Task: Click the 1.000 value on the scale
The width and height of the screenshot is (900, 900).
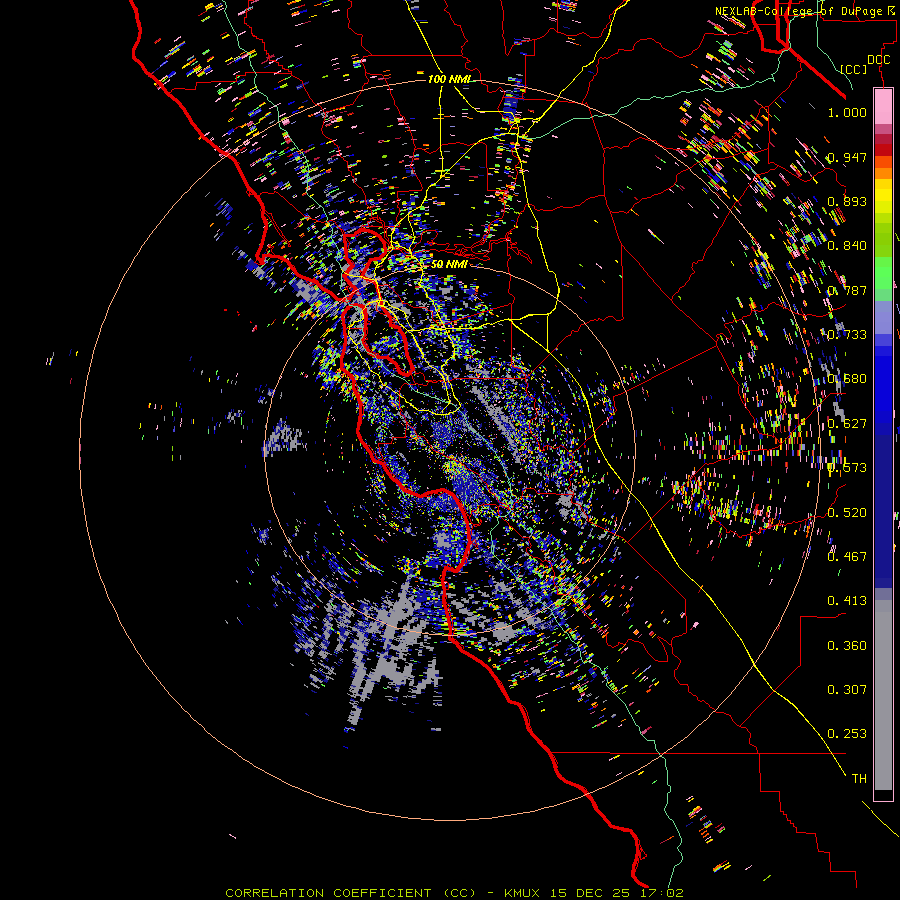Action: [x=847, y=112]
